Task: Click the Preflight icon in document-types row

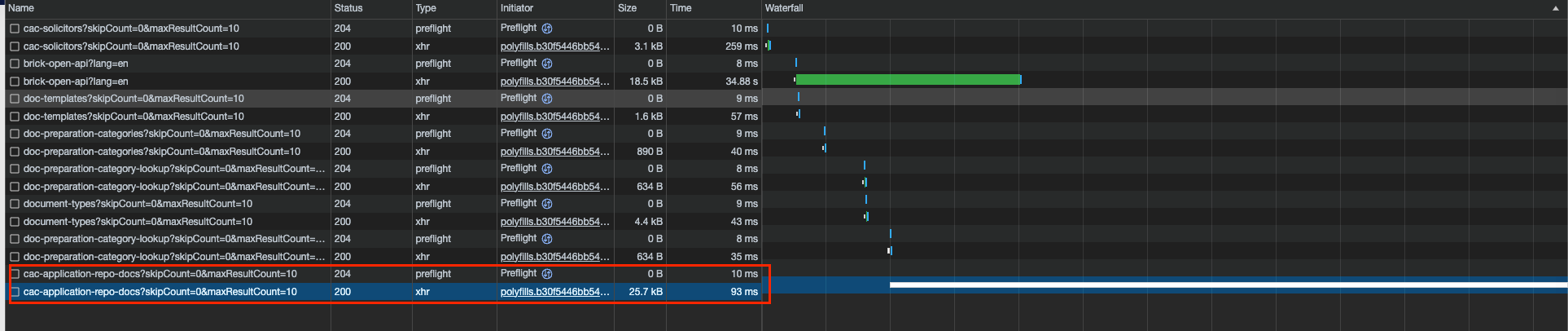Action: click(x=547, y=204)
